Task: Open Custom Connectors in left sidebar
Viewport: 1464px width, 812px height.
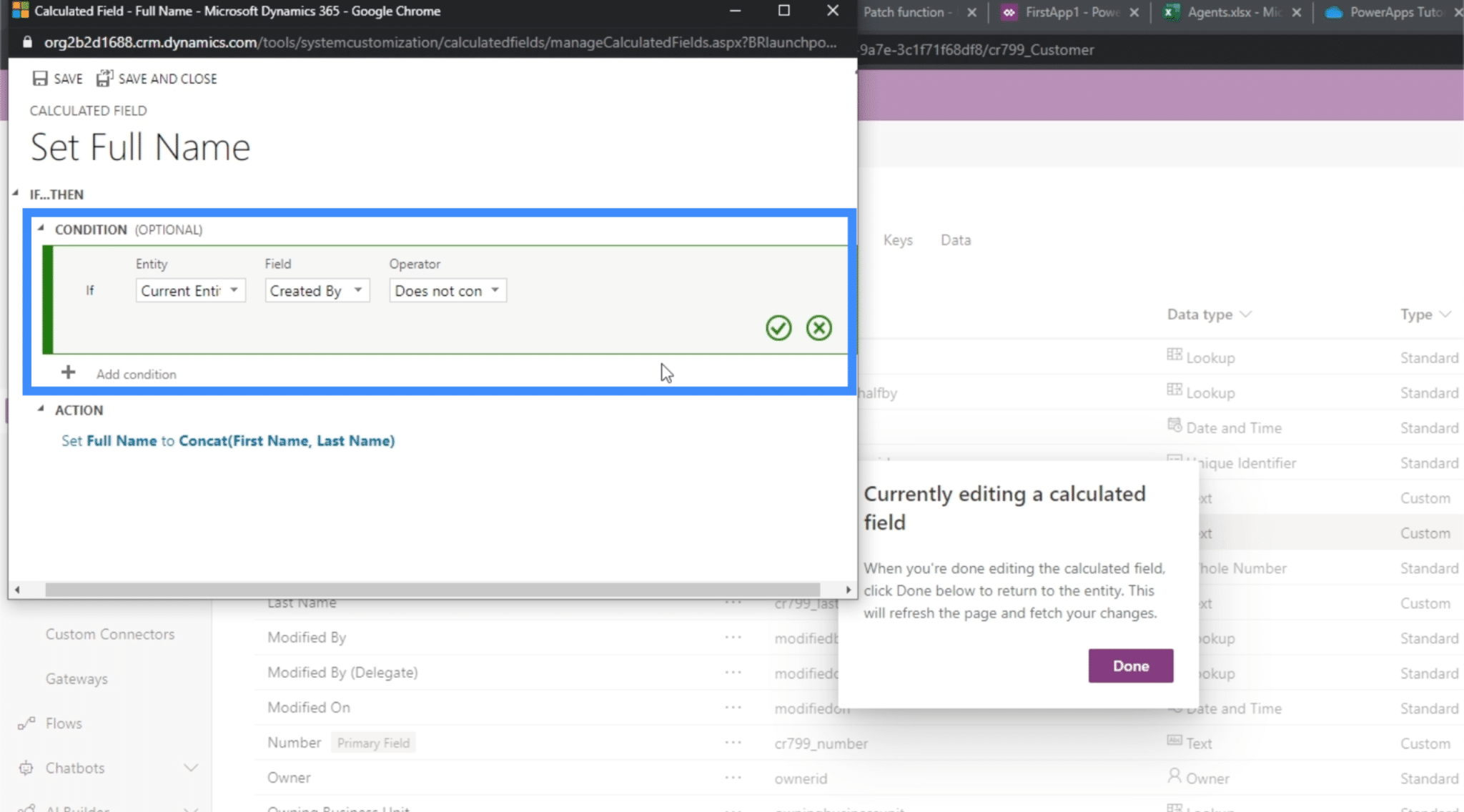Action: point(110,635)
